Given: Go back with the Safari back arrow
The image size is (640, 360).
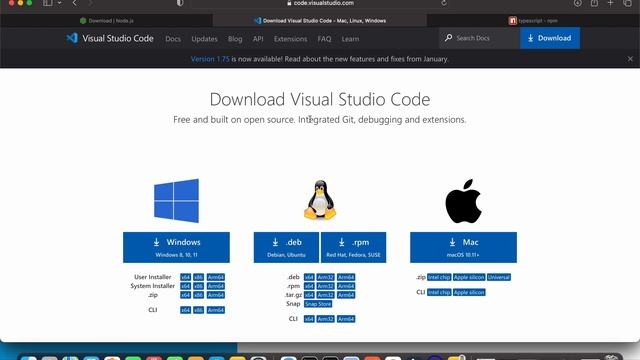Looking at the screenshot, I should pyautogui.click(x=75, y=3).
